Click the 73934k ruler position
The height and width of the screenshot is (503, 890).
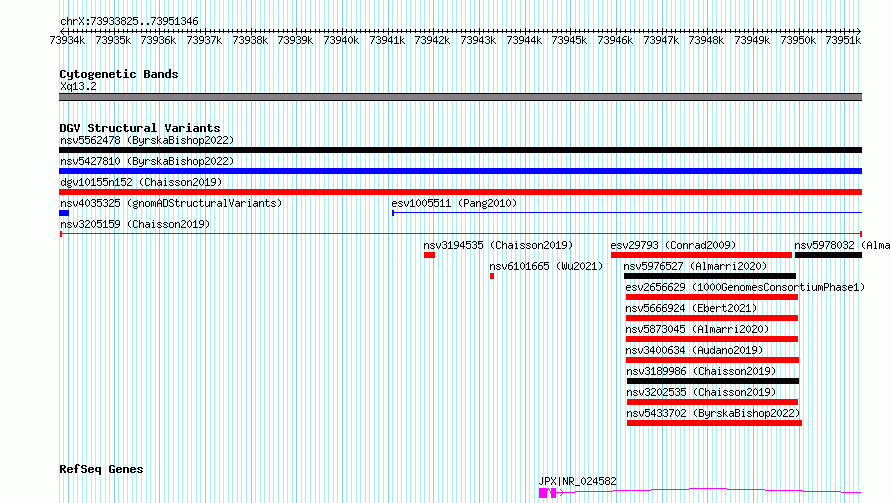pyautogui.click(x=67, y=41)
